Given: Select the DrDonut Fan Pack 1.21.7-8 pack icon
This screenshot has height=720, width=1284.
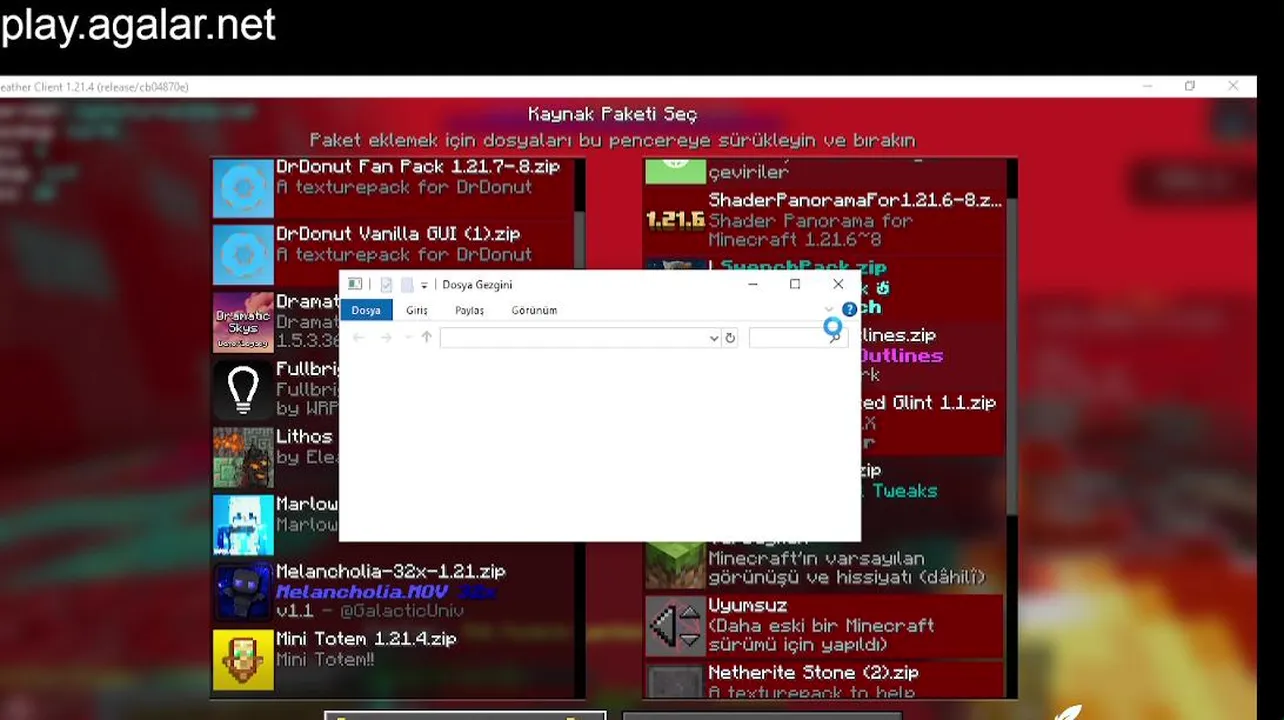Looking at the screenshot, I should pos(243,188).
